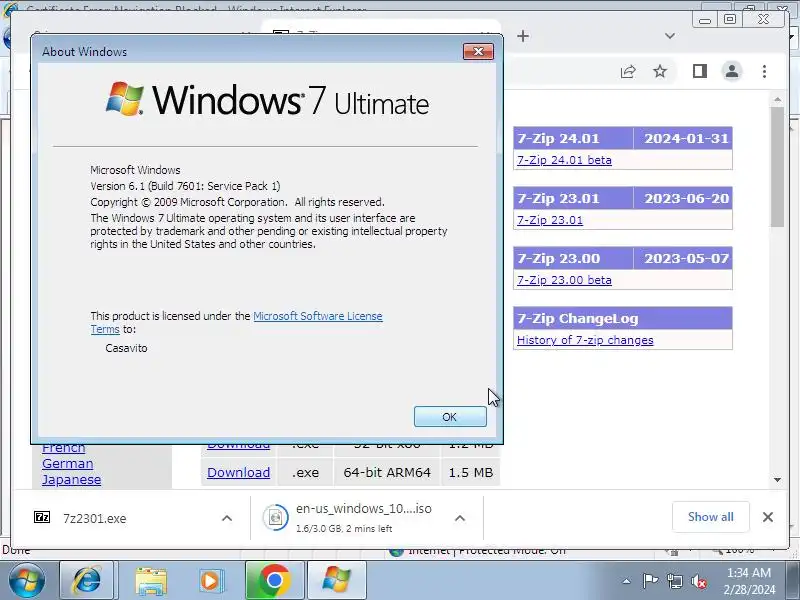Toggle Chrome side panel icon
The image size is (800, 600).
pyautogui.click(x=699, y=71)
